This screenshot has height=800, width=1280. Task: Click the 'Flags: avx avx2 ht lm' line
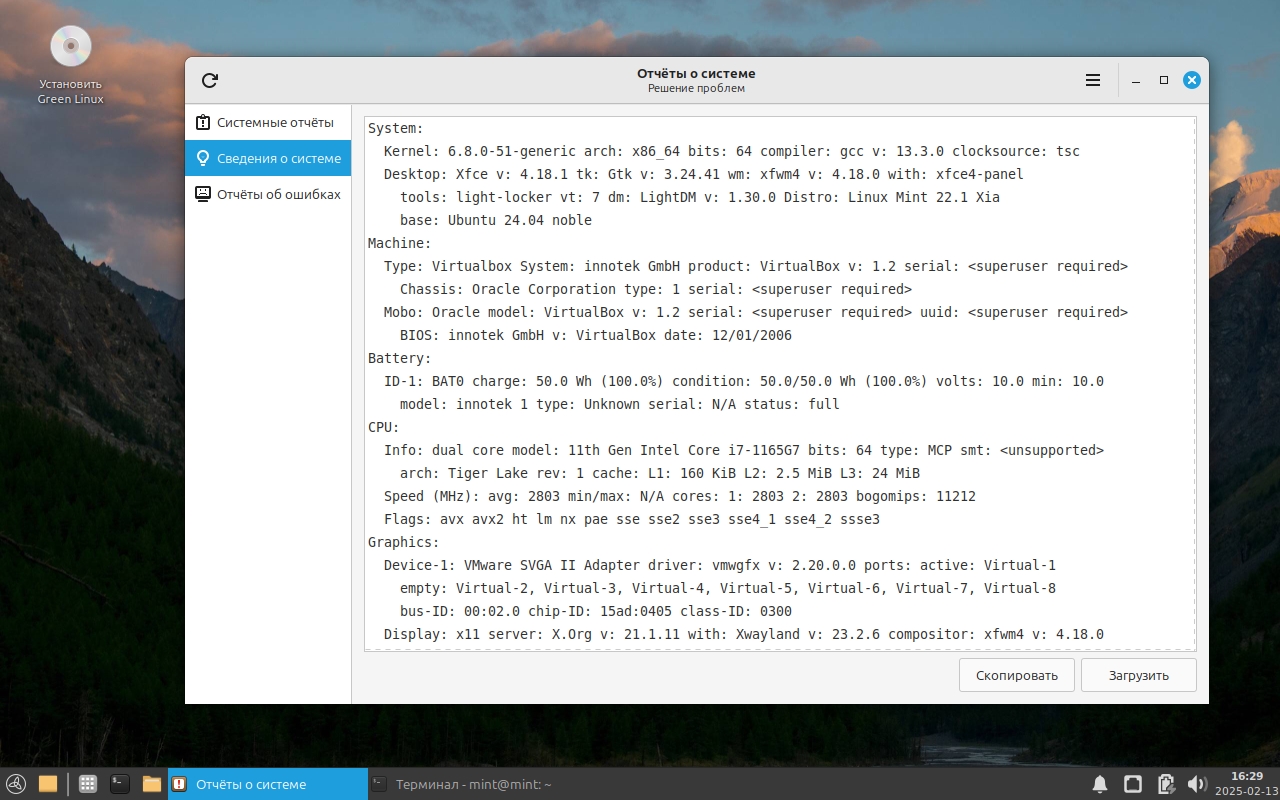pyautogui.click(x=632, y=519)
